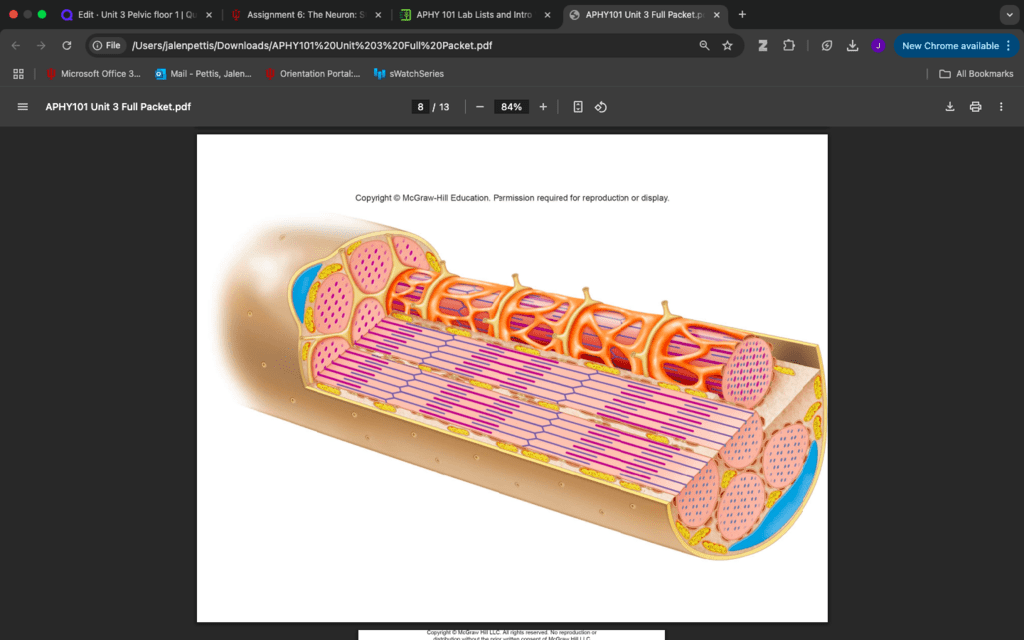The image size is (1024, 640).
Task: Click the File site info chip
Action: (107, 46)
